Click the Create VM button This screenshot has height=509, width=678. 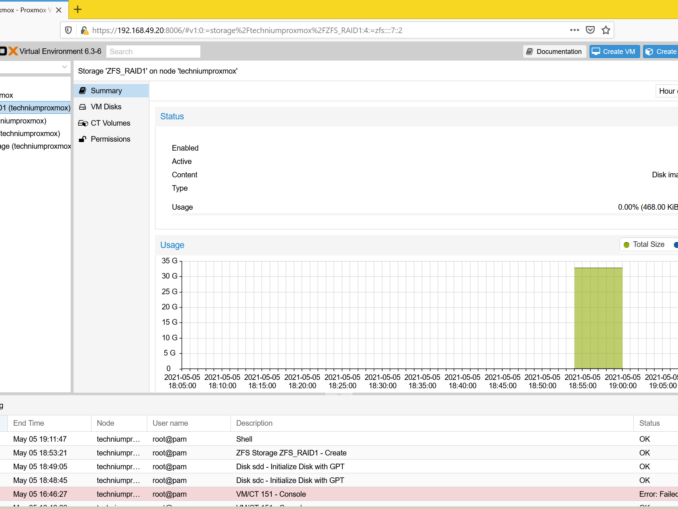tap(614, 51)
